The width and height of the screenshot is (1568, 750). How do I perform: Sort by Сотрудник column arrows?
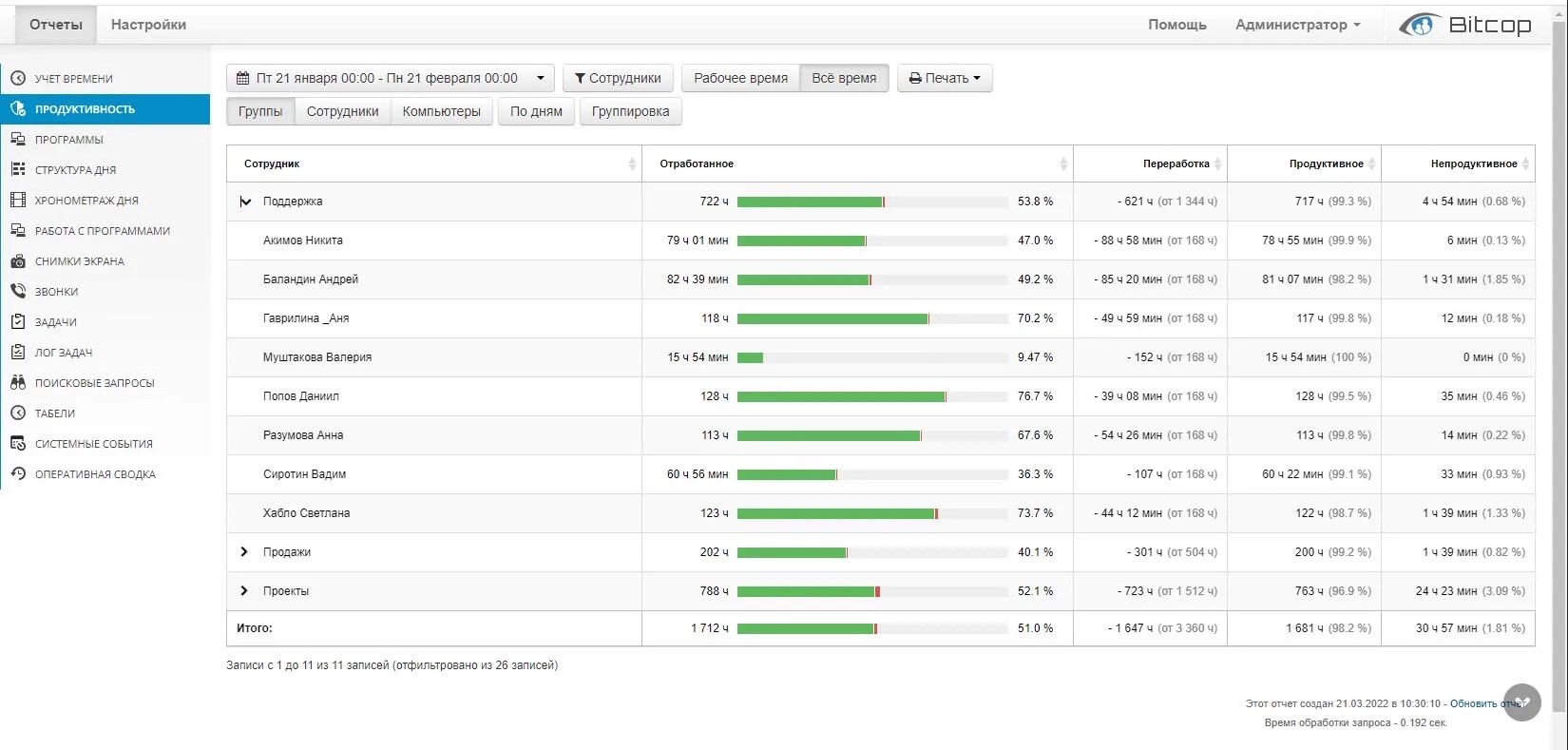point(632,163)
